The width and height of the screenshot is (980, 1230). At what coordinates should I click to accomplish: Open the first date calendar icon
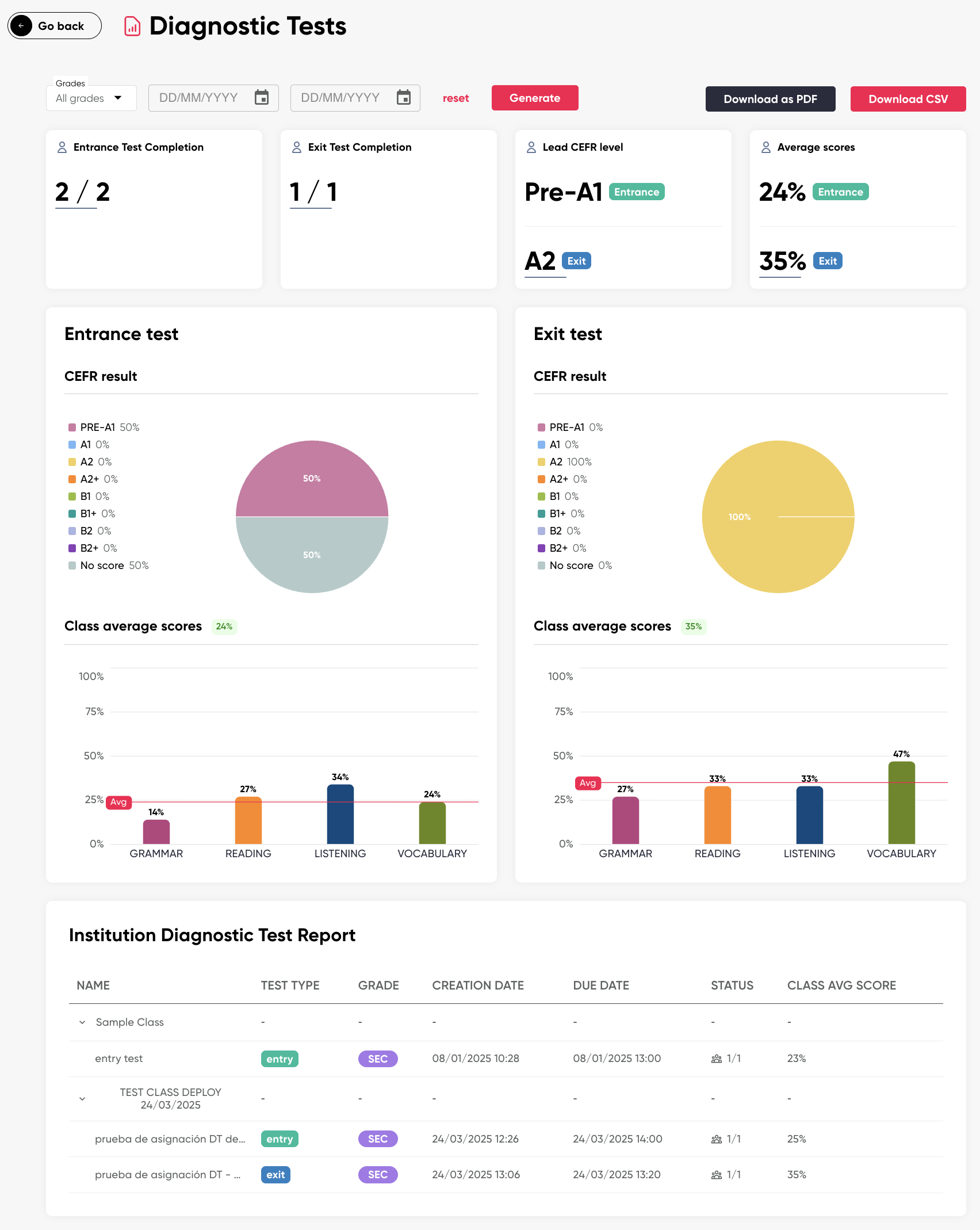click(x=262, y=98)
